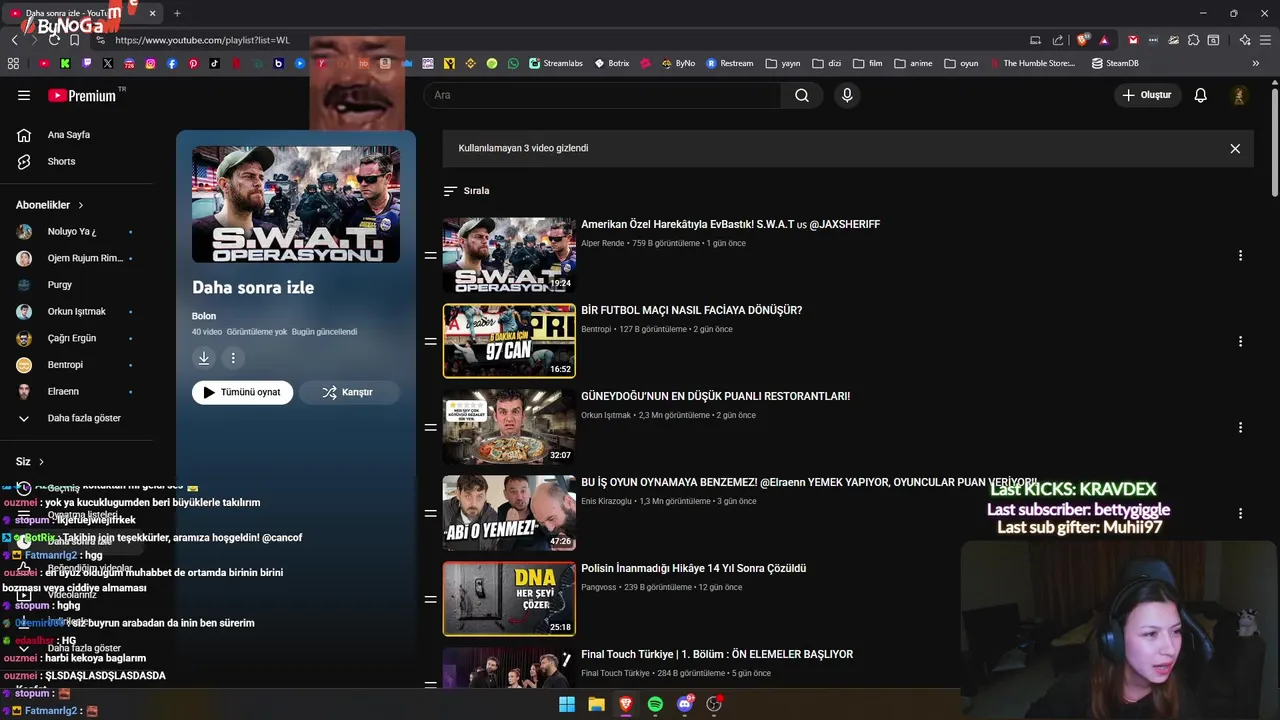Dismiss the 'Kullanılamayan 3 video gizlendi' banner

click(1235, 148)
